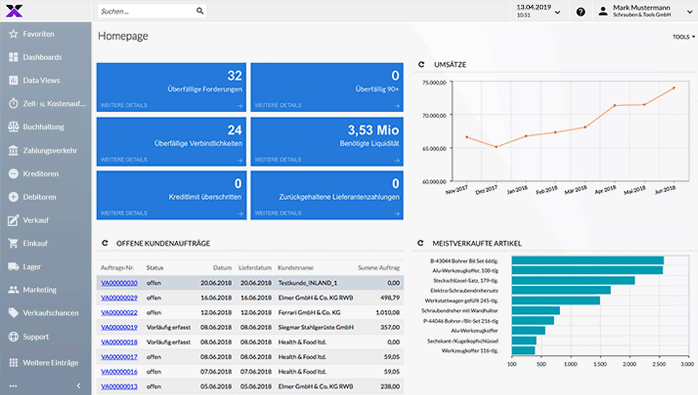Click customer name Testkunde_INLAND_1
The width and height of the screenshot is (698, 395).
click(x=308, y=283)
